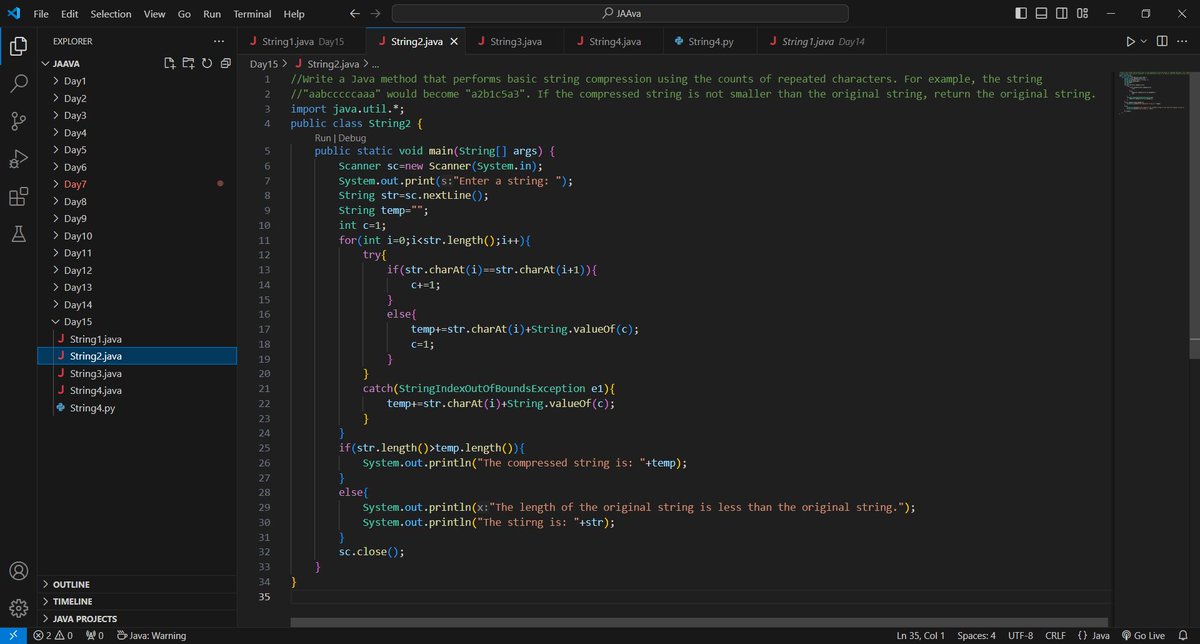Expand the TIMELINE section
1200x644 pixels.
137,601
